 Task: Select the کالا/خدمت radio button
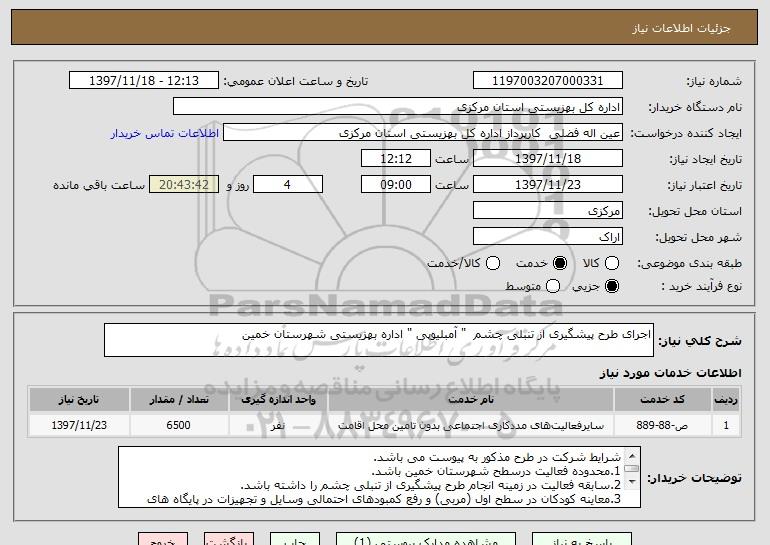[x=493, y=263]
